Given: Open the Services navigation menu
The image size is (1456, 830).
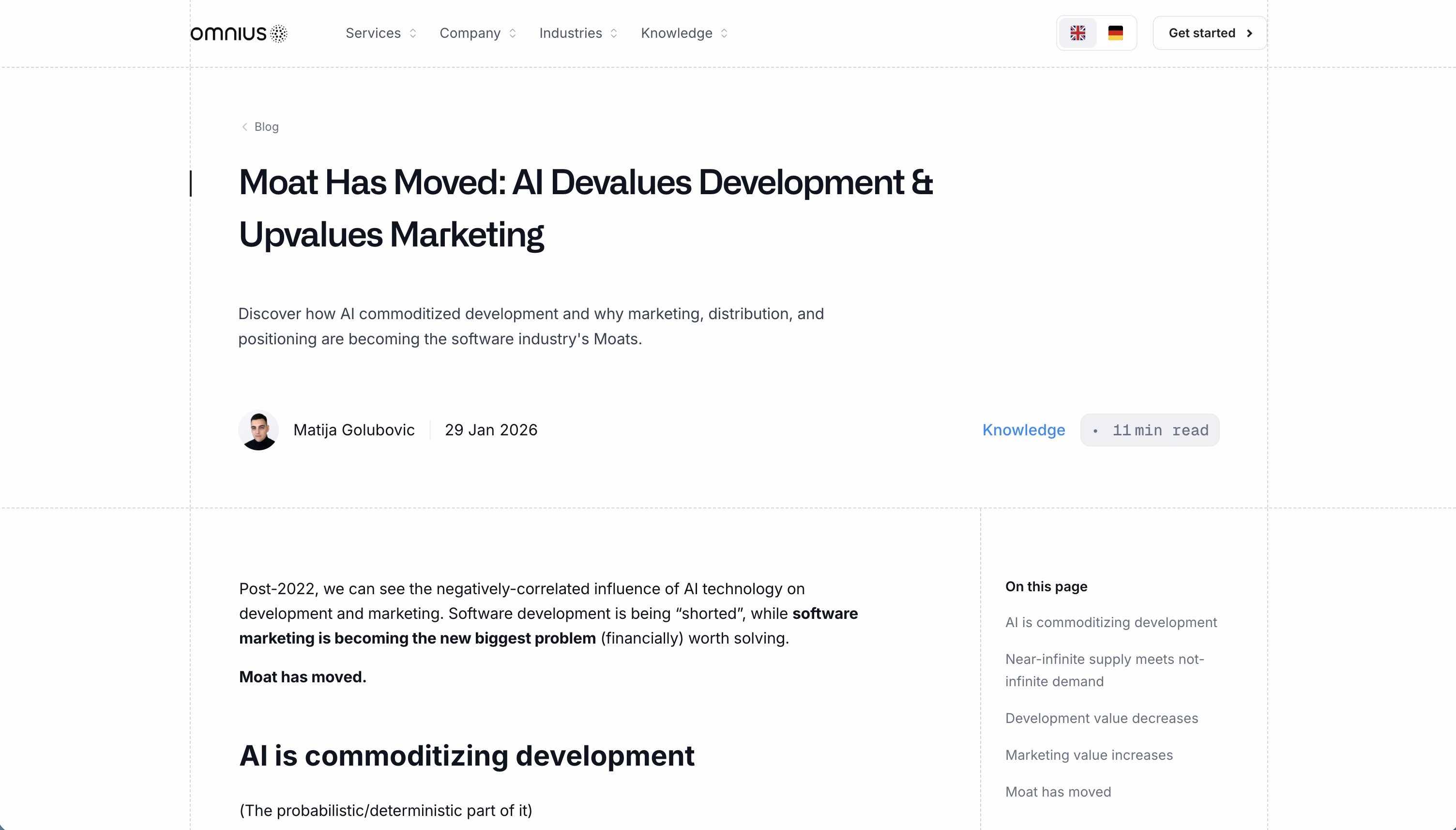Looking at the screenshot, I should (373, 33).
